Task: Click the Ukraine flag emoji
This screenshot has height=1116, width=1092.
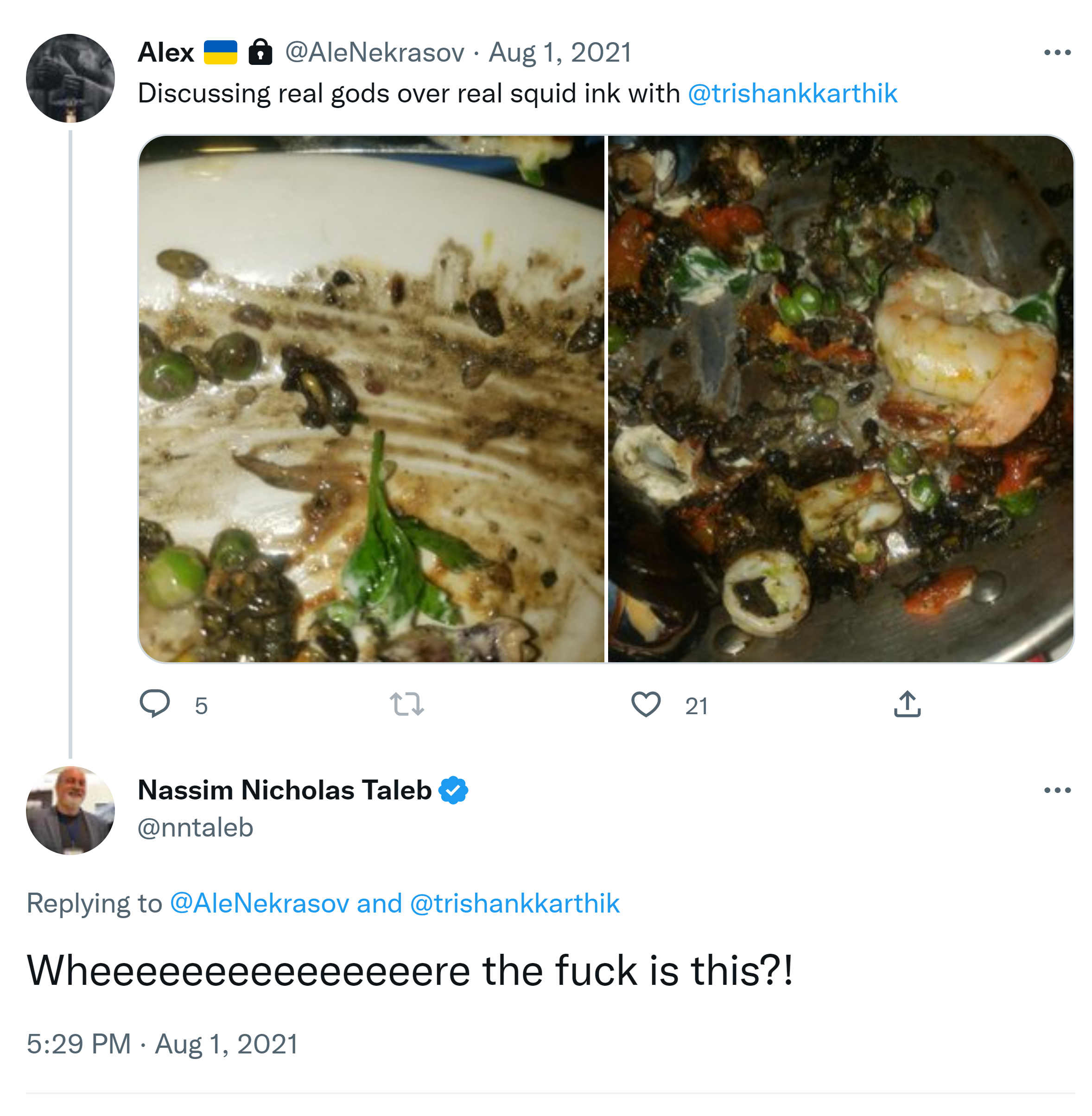Action: pyautogui.click(x=221, y=52)
